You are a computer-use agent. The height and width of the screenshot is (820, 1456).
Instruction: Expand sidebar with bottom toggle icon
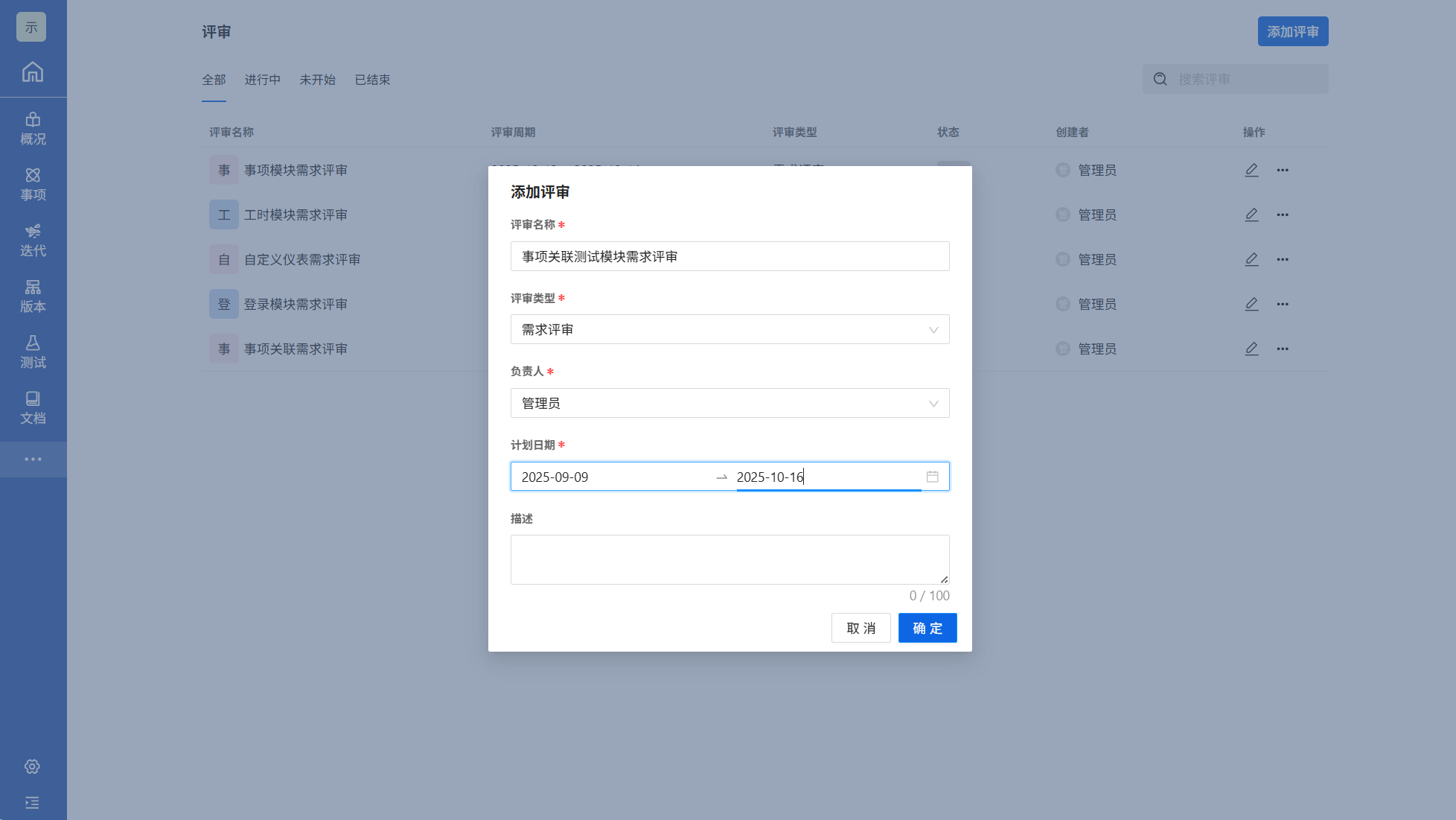[x=32, y=803]
